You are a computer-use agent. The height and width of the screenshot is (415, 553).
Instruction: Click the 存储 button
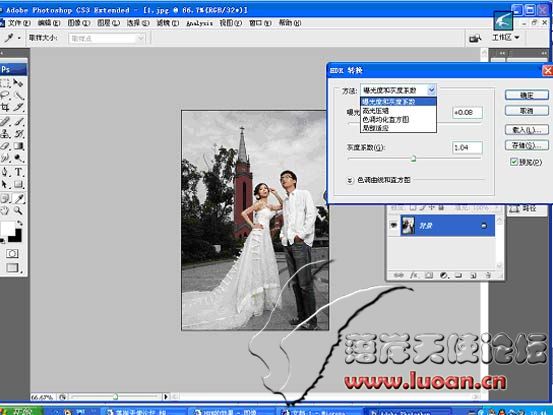(x=527, y=145)
